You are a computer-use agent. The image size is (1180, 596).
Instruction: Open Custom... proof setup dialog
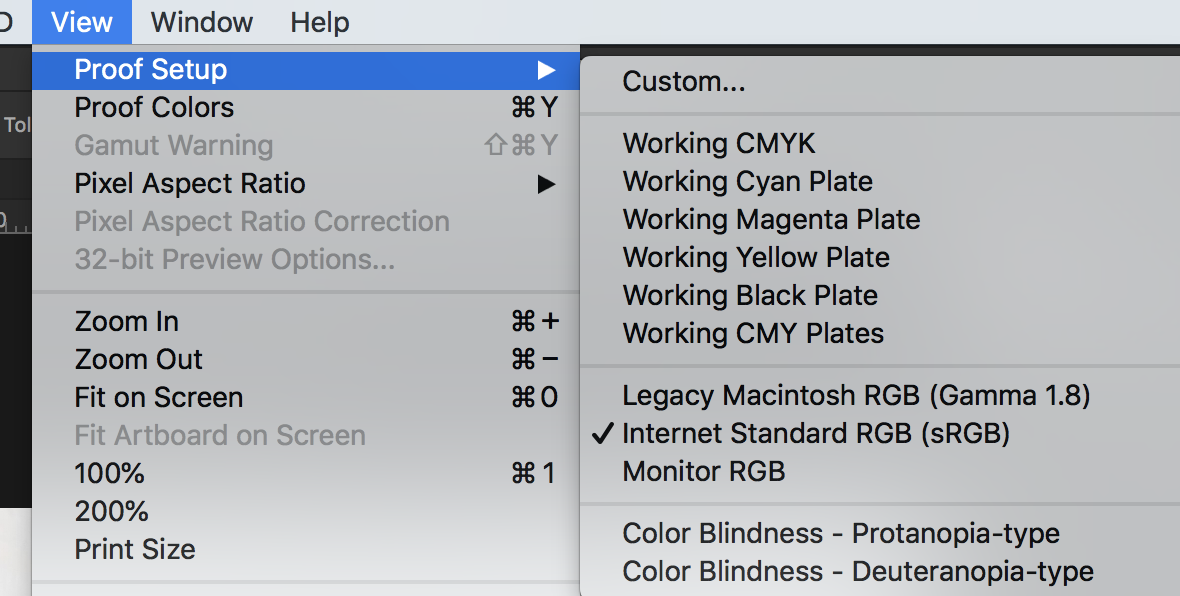tap(683, 82)
